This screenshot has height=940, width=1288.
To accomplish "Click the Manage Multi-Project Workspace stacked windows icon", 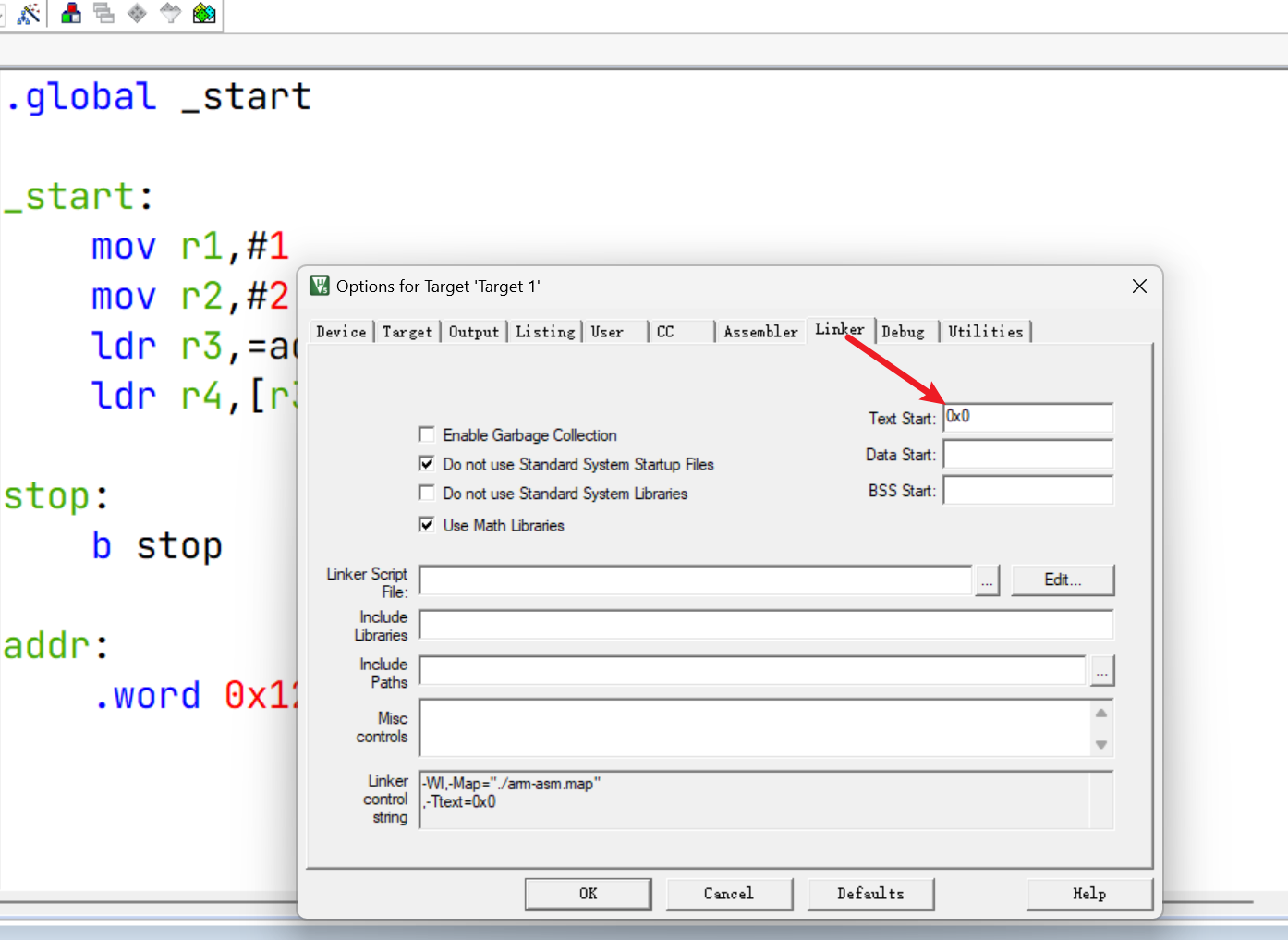I will point(103,13).
